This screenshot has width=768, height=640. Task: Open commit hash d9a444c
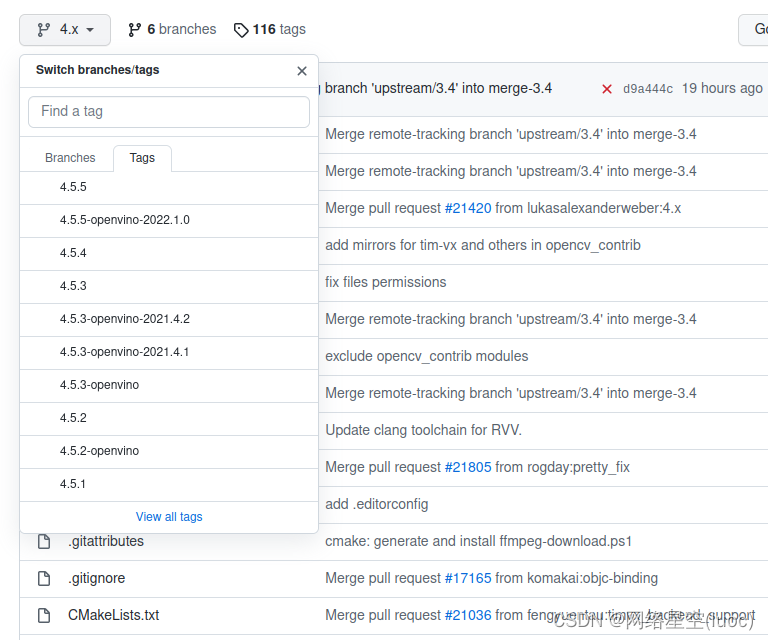pyautogui.click(x=648, y=89)
